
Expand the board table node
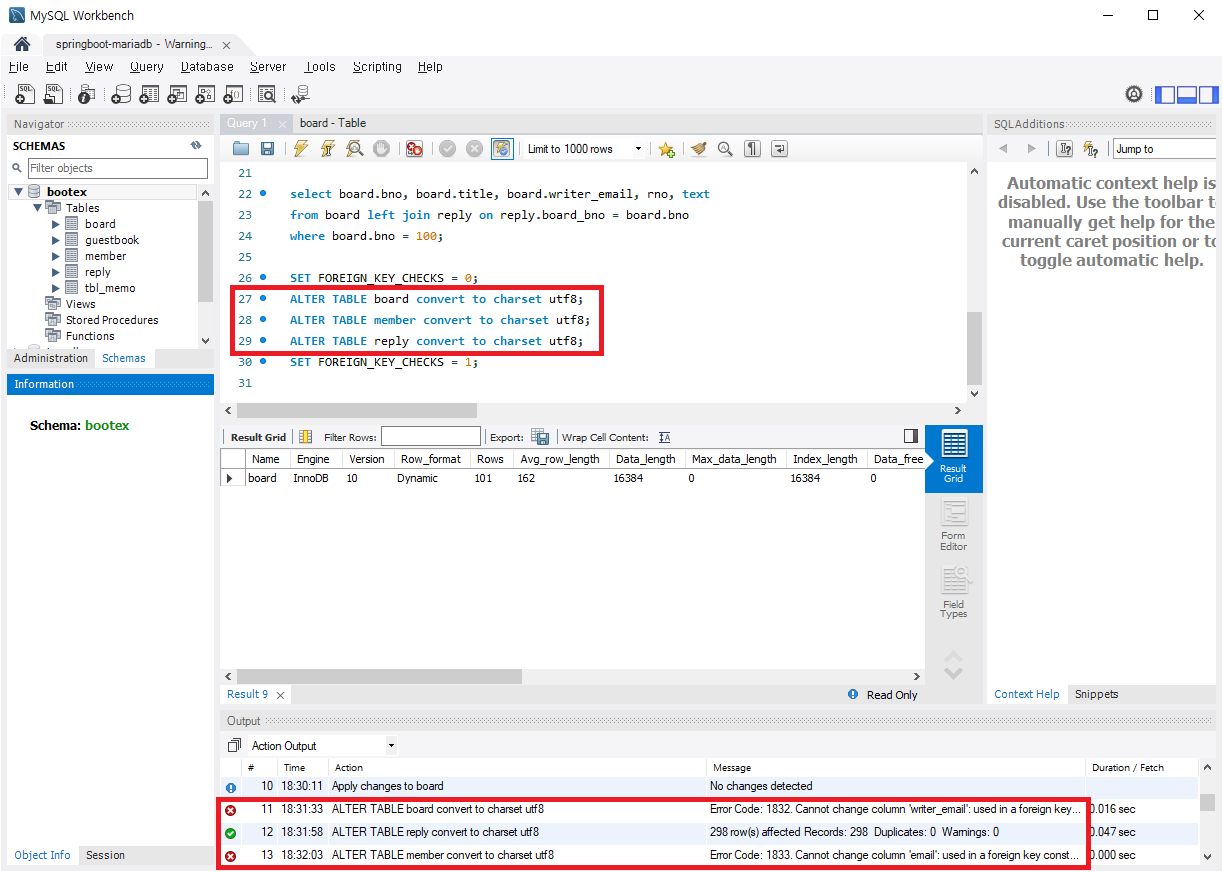[56, 224]
